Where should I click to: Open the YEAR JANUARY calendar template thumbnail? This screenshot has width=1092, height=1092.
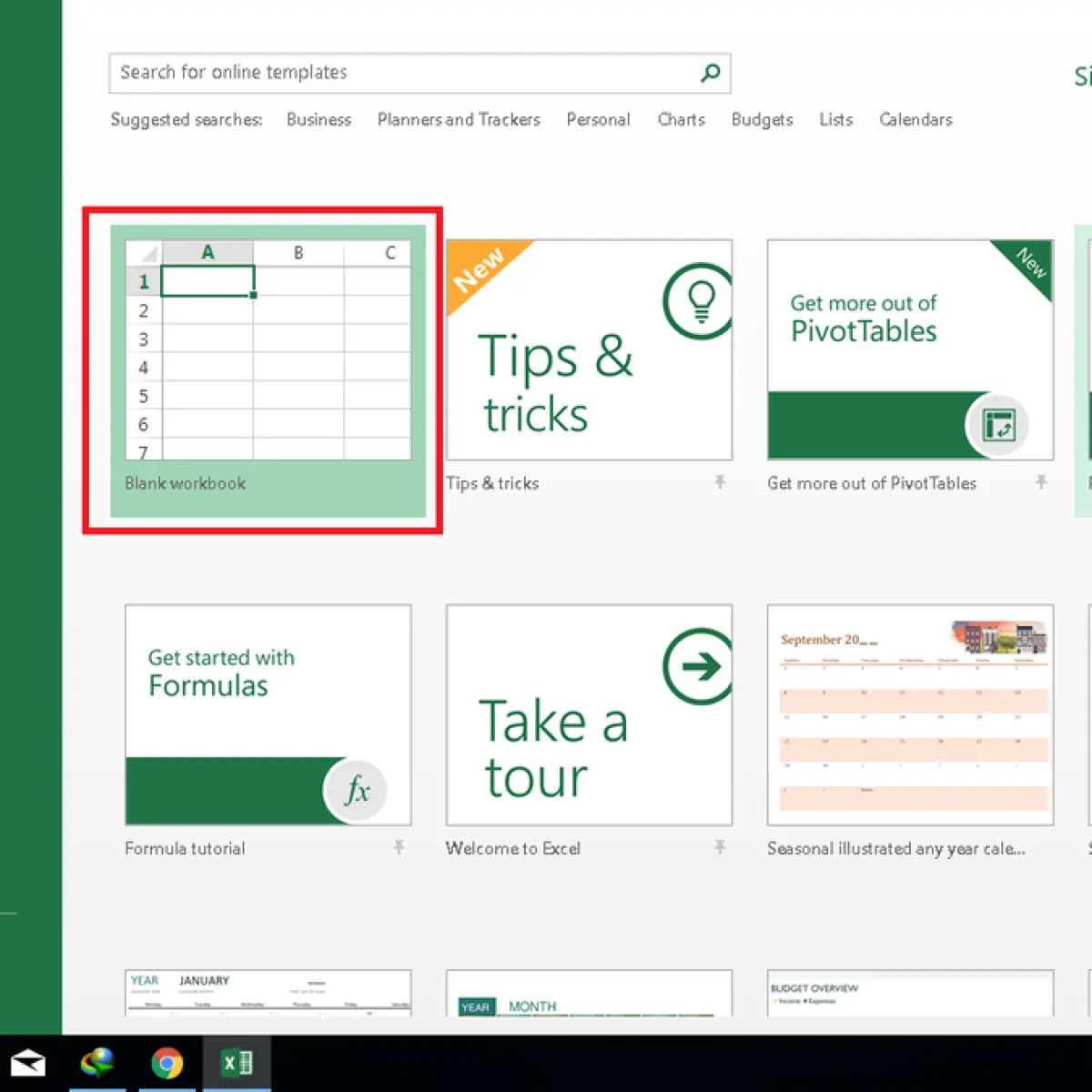pos(268,993)
